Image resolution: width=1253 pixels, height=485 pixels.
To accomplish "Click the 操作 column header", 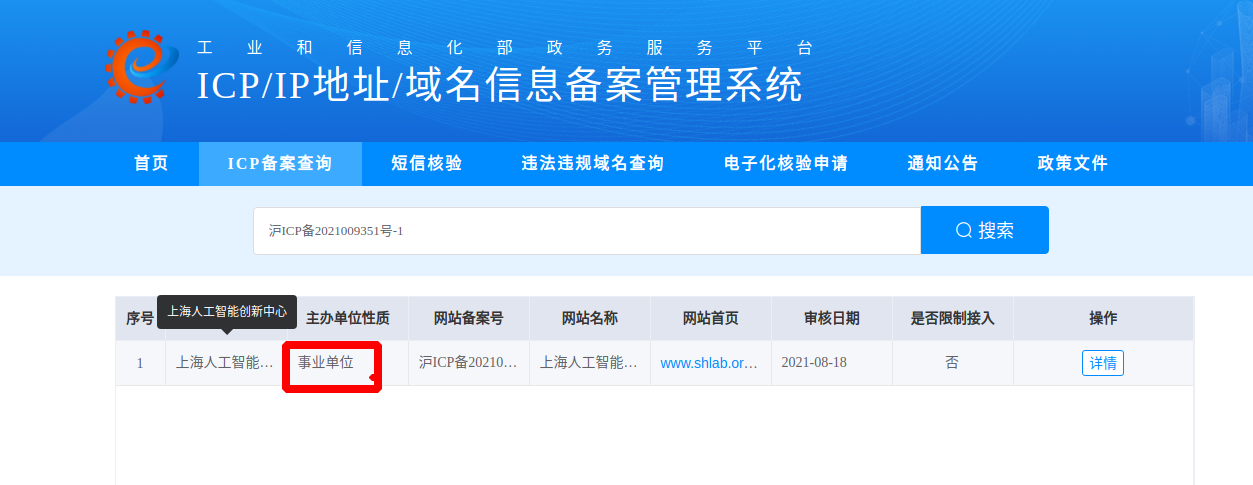I will (x=1103, y=318).
